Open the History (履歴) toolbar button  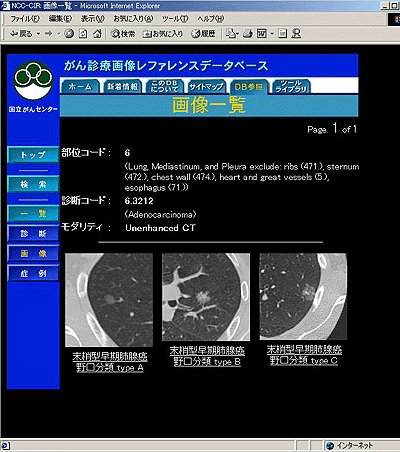(203, 33)
